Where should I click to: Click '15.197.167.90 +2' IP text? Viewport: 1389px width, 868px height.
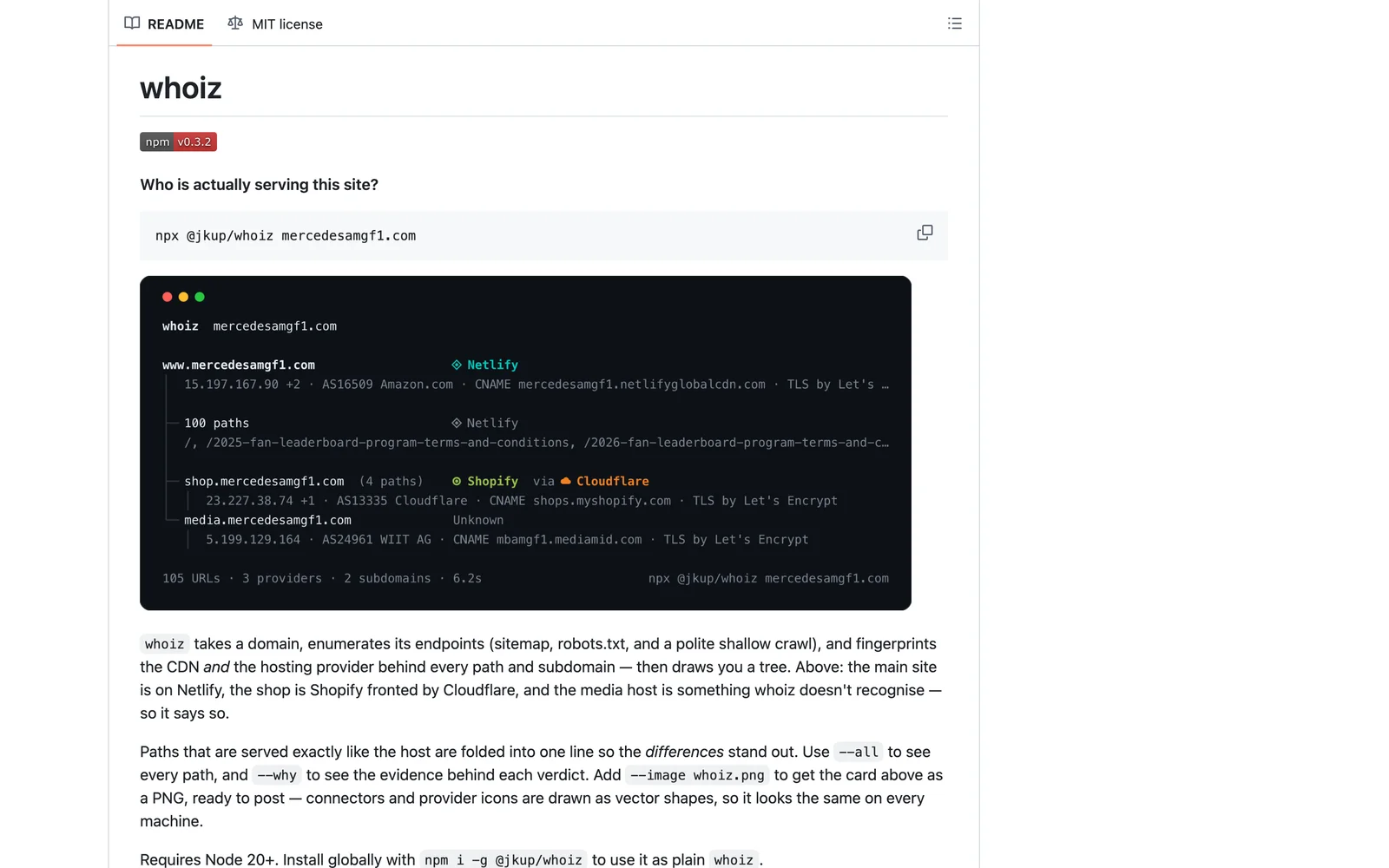click(x=242, y=384)
